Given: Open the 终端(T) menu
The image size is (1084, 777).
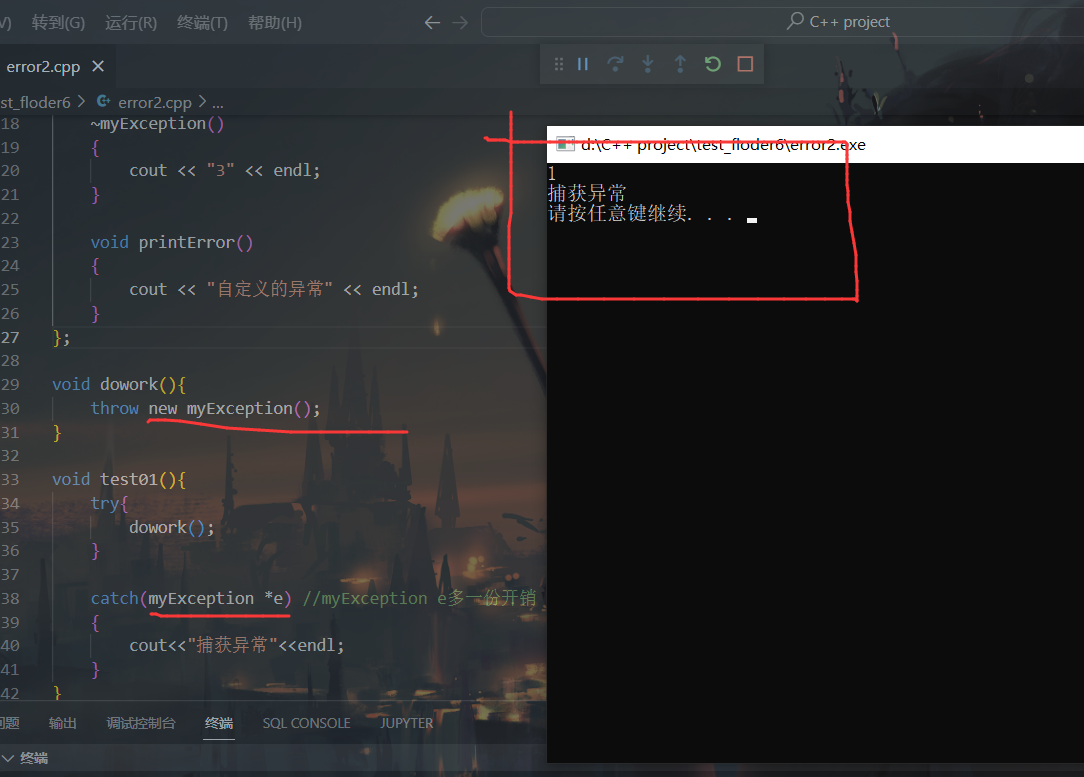Looking at the screenshot, I should [202, 22].
